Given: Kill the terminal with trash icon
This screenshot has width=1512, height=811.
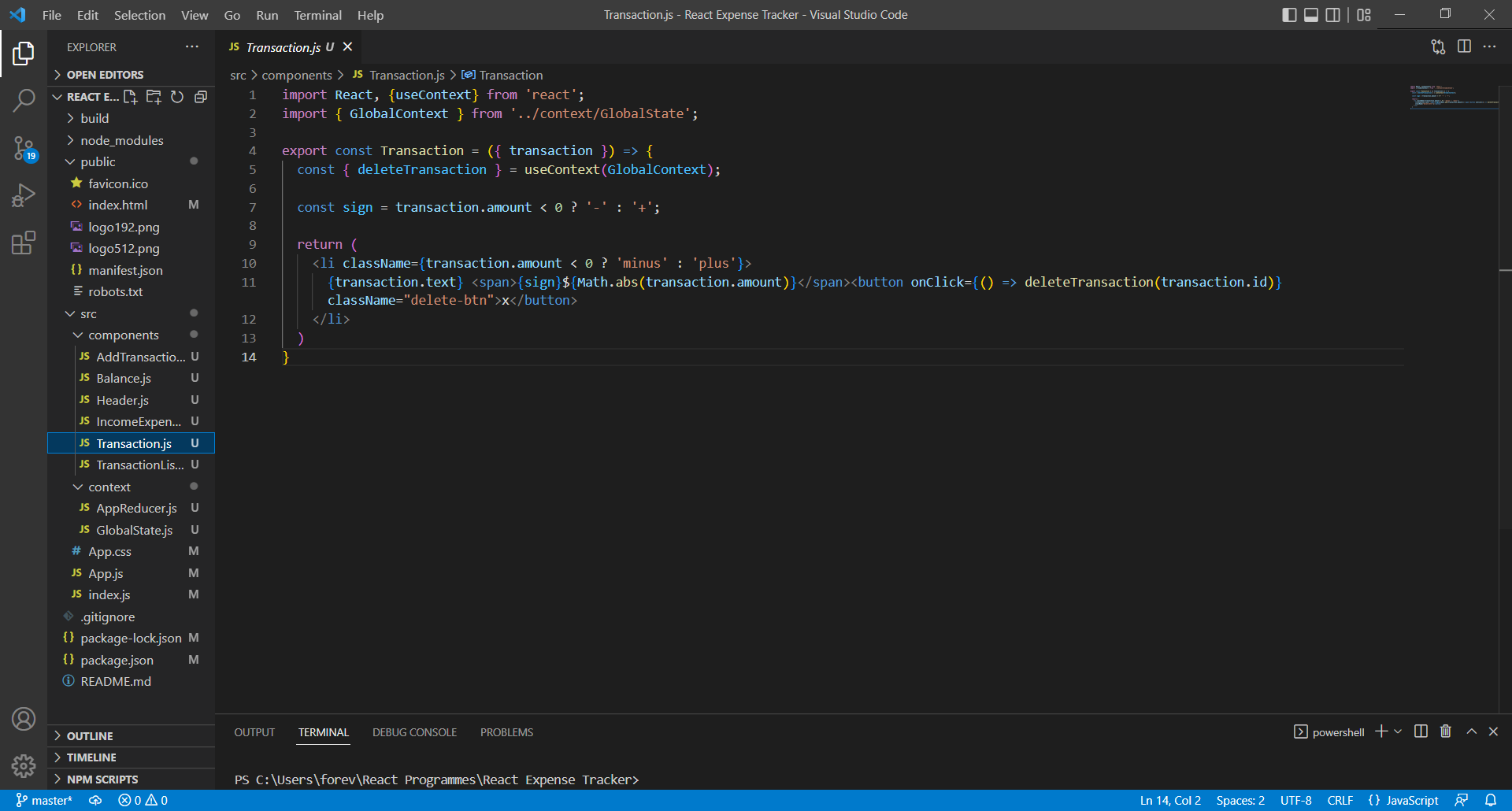Looking at the screenshot, I should 1446,731.
